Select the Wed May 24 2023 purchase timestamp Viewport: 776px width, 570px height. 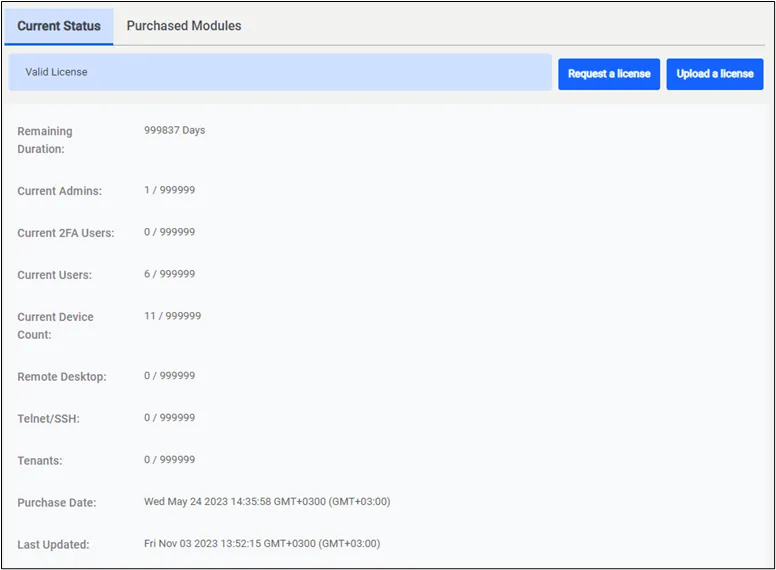pyautogui.click(x=267, y=502)
